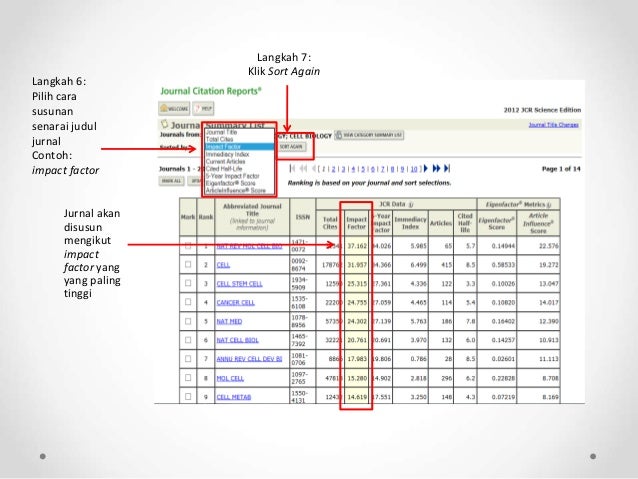Mark the CELL METAB checkbox

[x=188, y=396]
